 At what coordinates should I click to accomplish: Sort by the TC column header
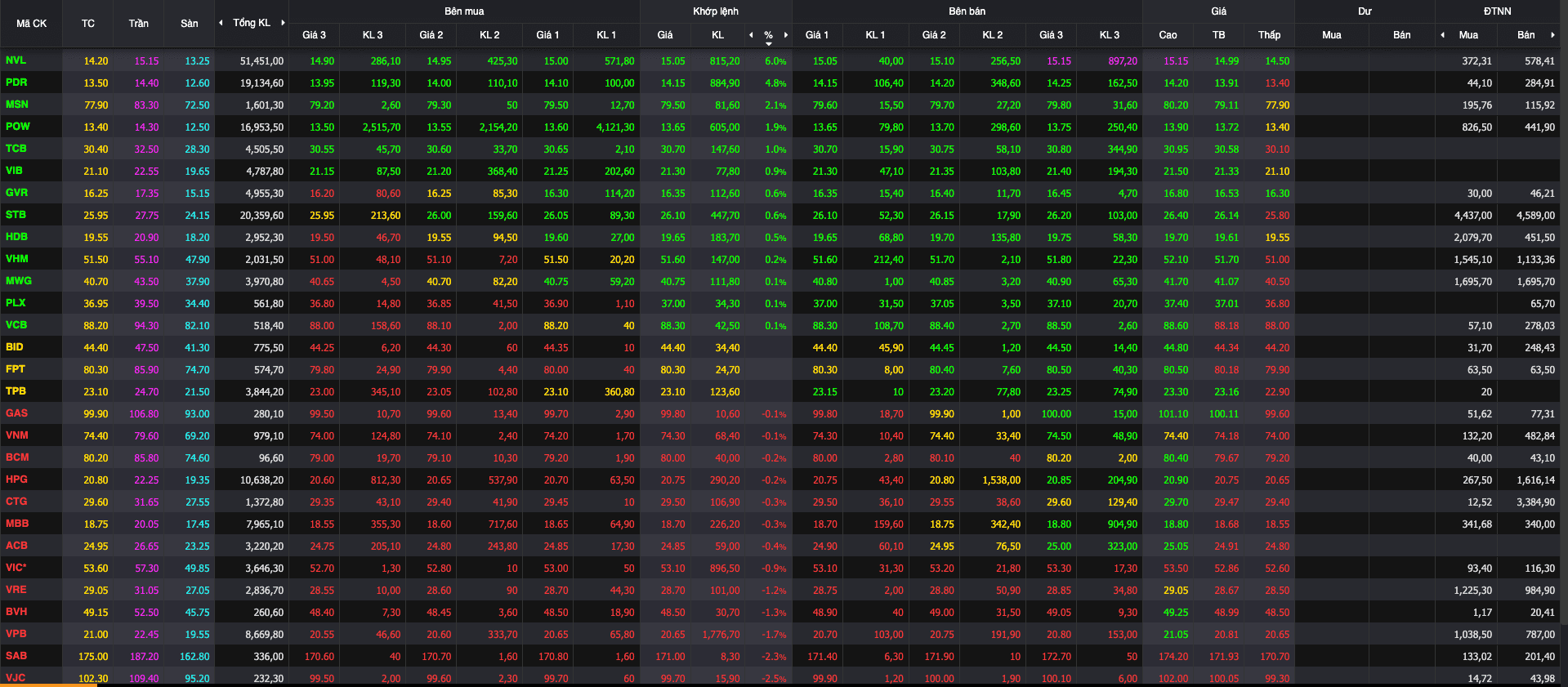point(88,24)
